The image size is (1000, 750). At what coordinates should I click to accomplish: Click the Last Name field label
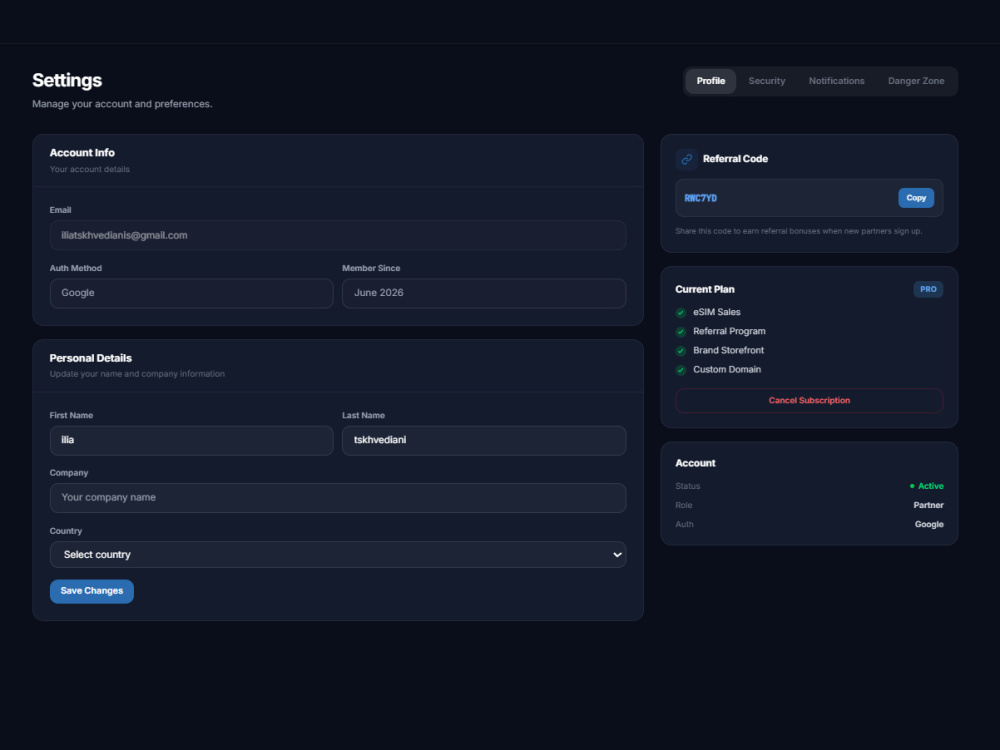pos(364,416)
